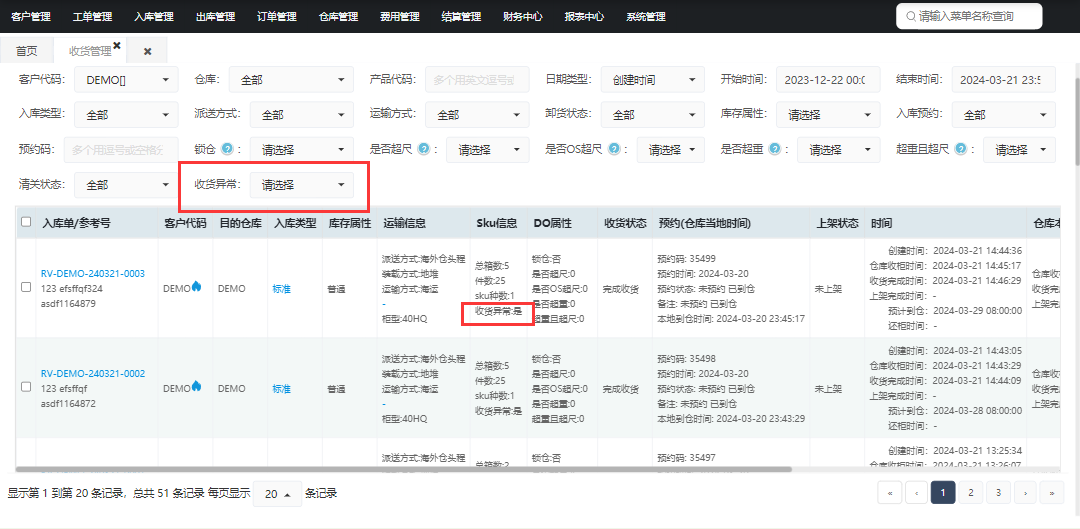The image size is (1080, 529).
Task: Open the 客户管理 menu
Action: pos(31,17)
